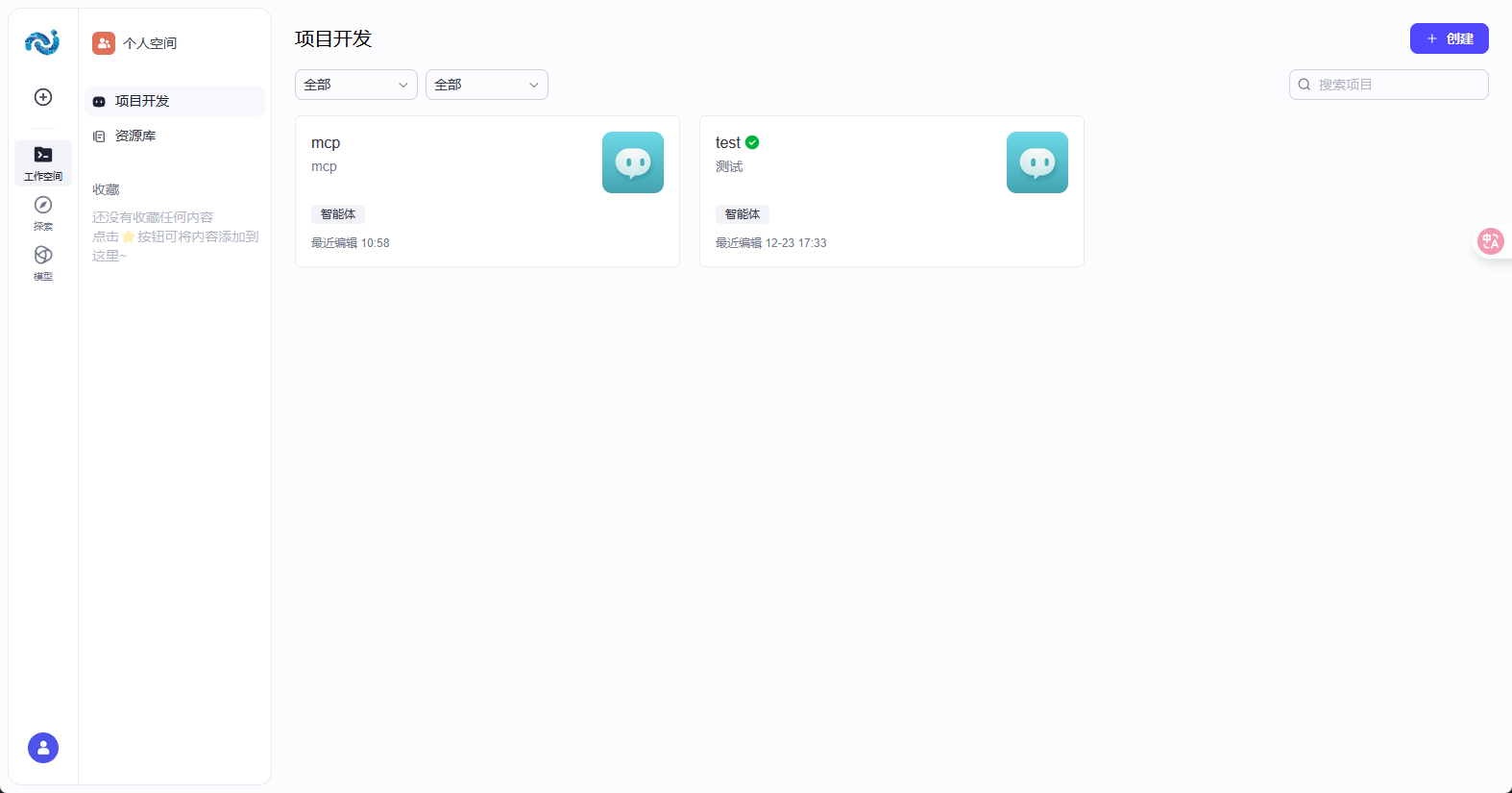Click the green verified badge beside test
Screen dimensions: 1512x793
click(x=752, y=142)
